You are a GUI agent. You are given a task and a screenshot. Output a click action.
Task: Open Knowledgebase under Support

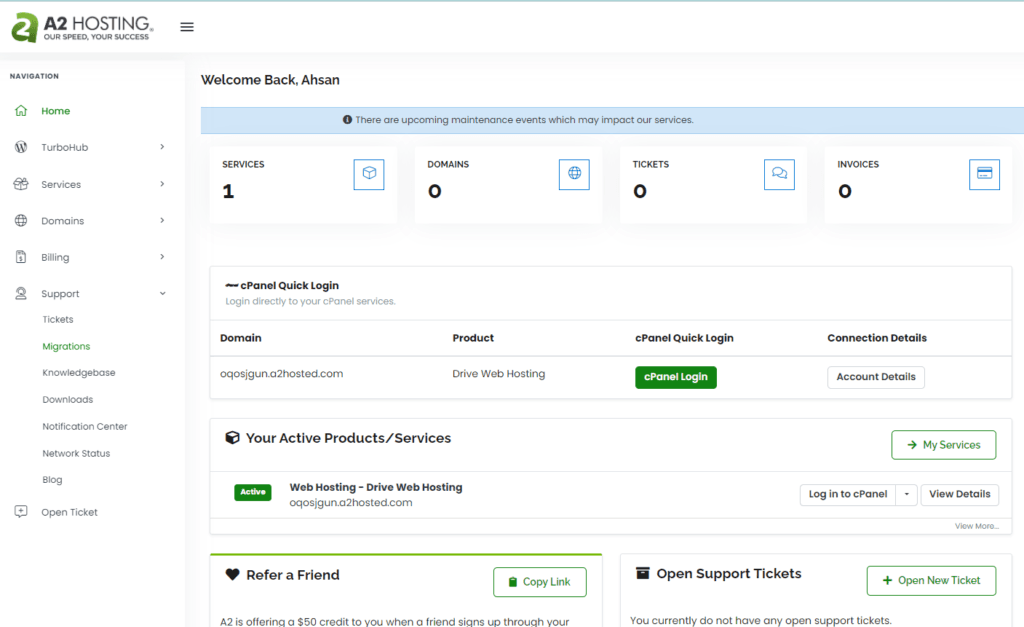coord(78,372)
